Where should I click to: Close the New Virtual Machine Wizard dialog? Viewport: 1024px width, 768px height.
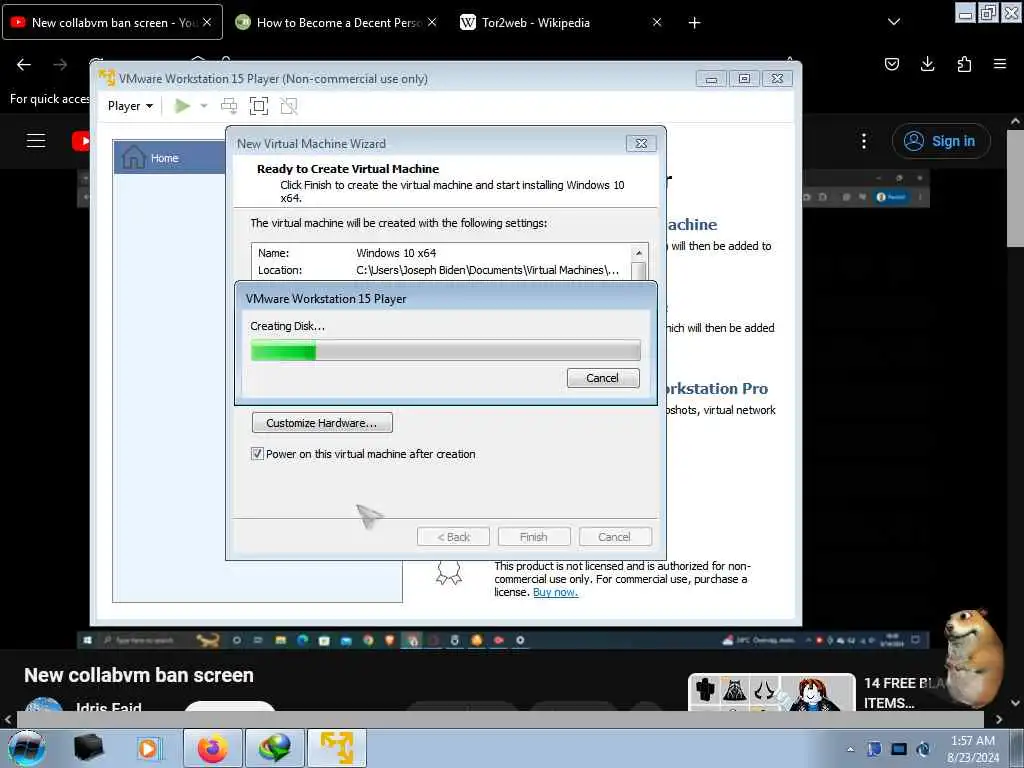641,143
